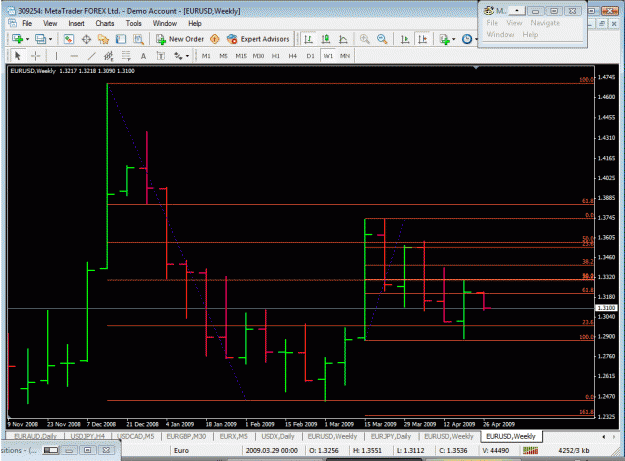Select the Vertical Line drawing tool
625x461 pixels.
click(x=57, y=56)
